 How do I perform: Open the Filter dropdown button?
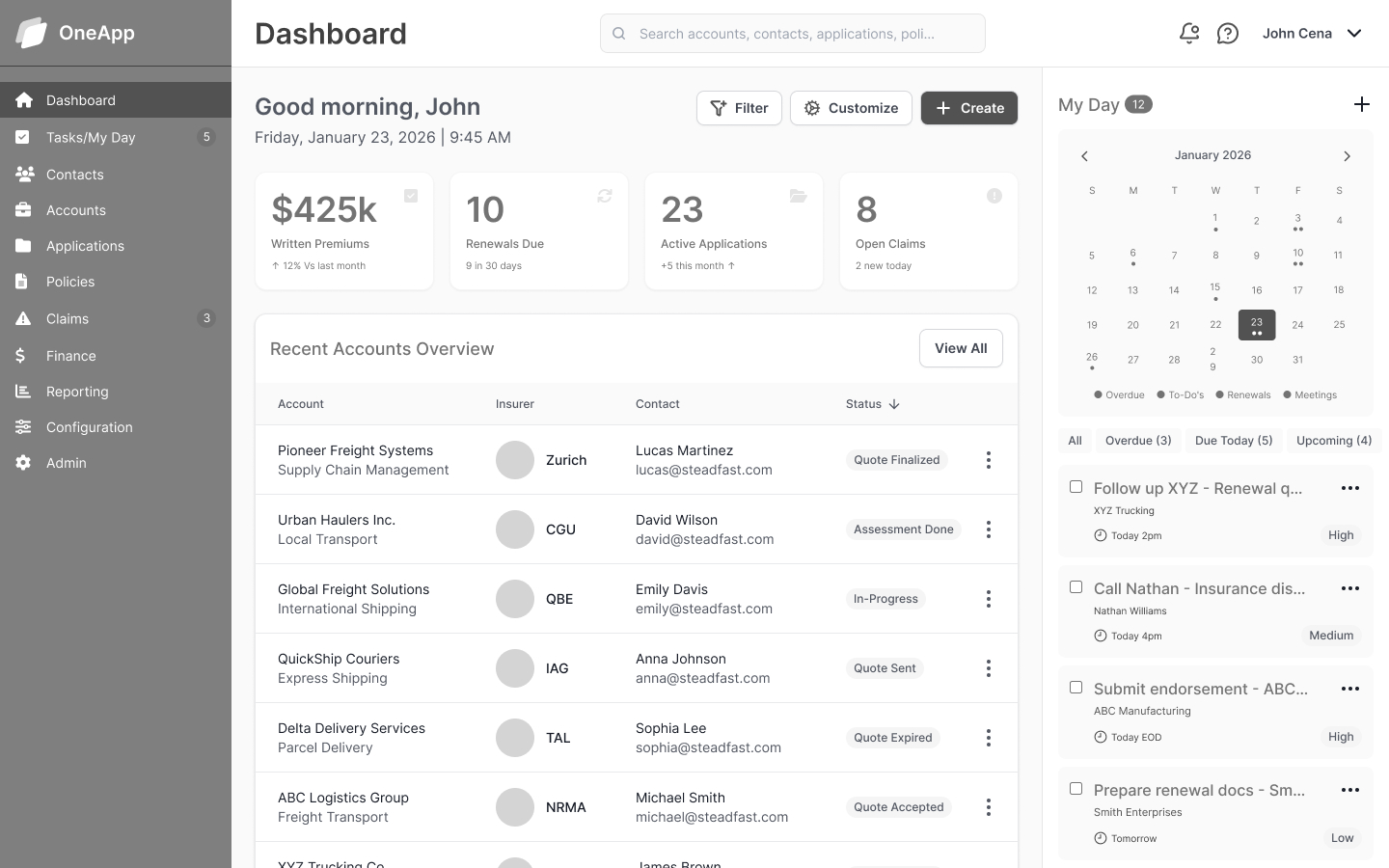point(739,108)
